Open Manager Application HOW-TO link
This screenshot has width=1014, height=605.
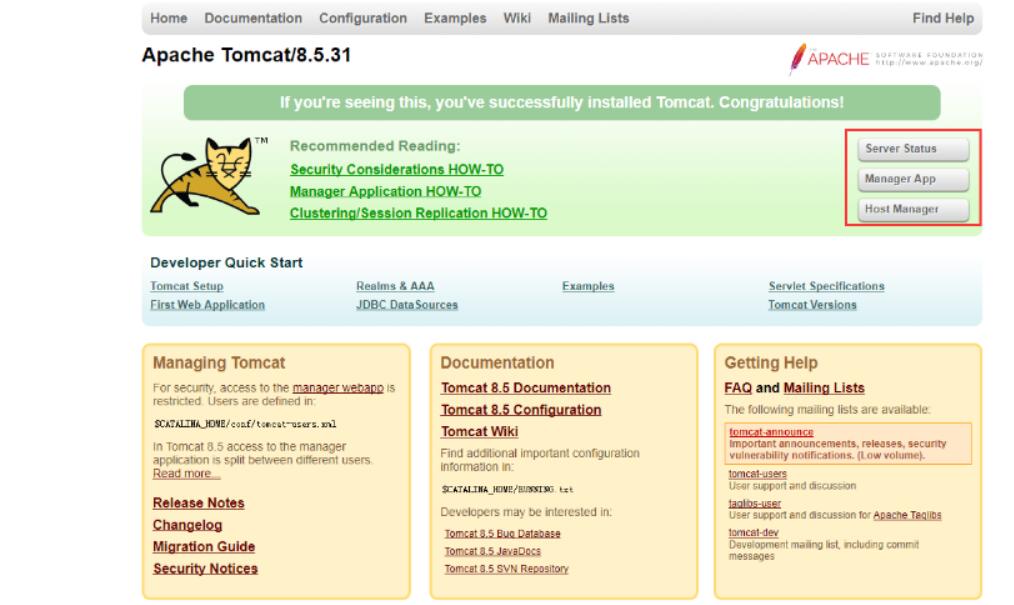385,191
